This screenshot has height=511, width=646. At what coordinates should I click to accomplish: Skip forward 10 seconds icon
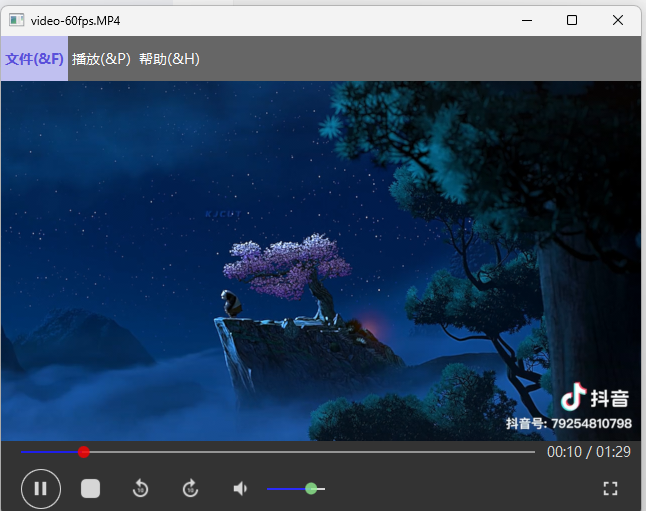(190, 489)
